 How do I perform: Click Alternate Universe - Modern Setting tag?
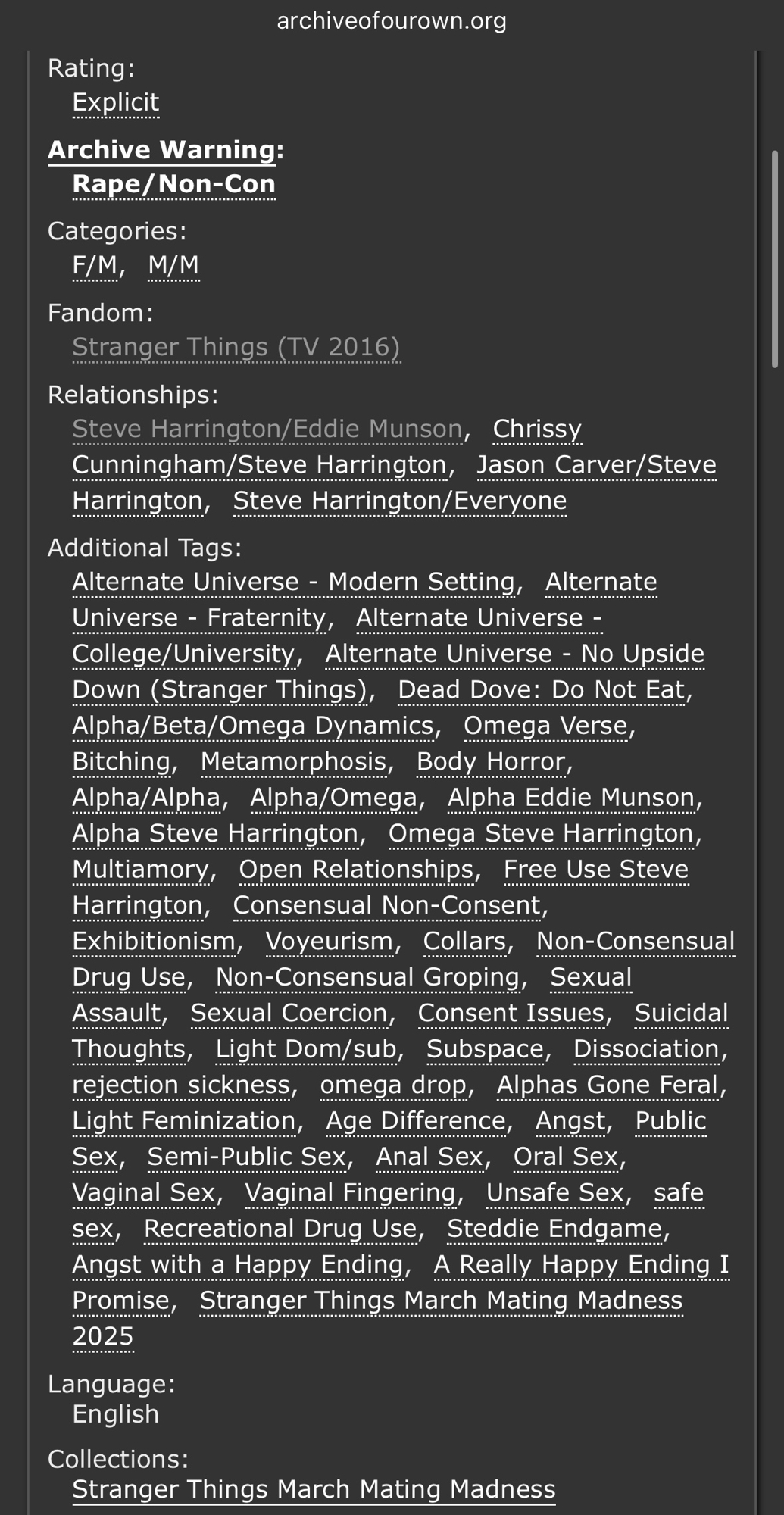293,582
